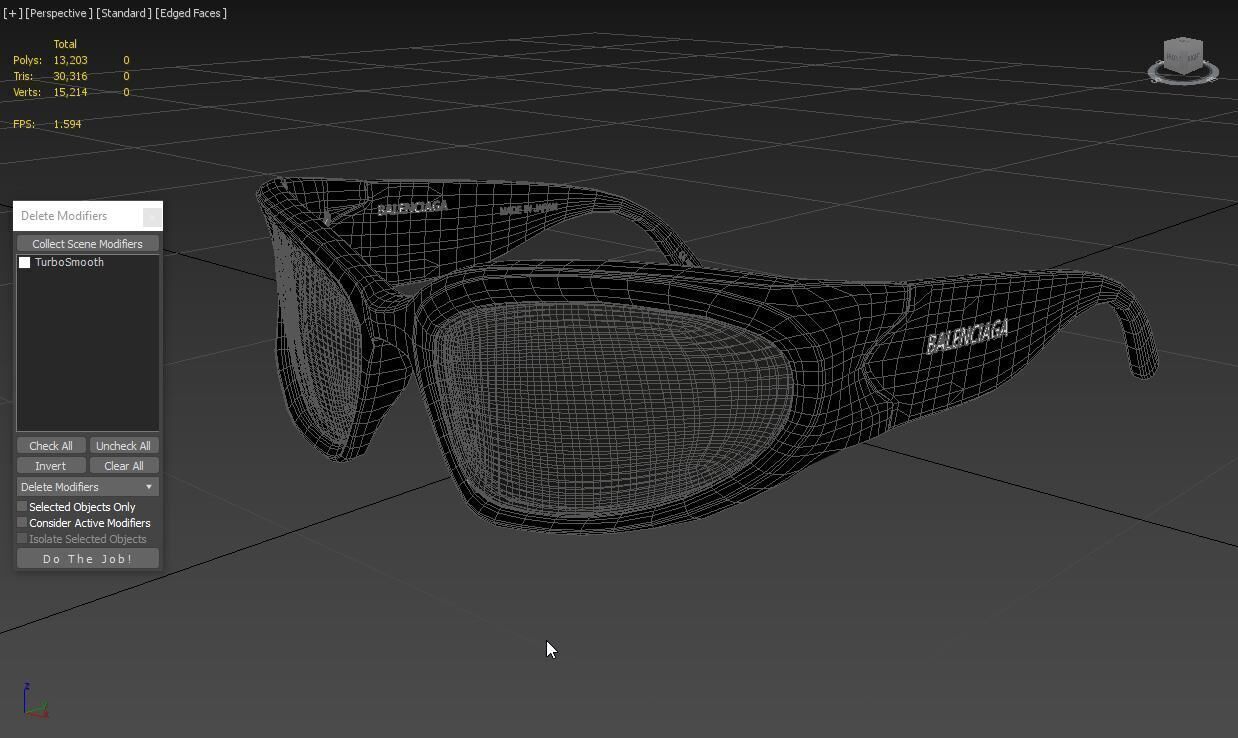Image resolution: width=1238 pixels, height=738 pixels.
Task: Close the Delete Modifiers dialog
Action: tap(151, 216)
